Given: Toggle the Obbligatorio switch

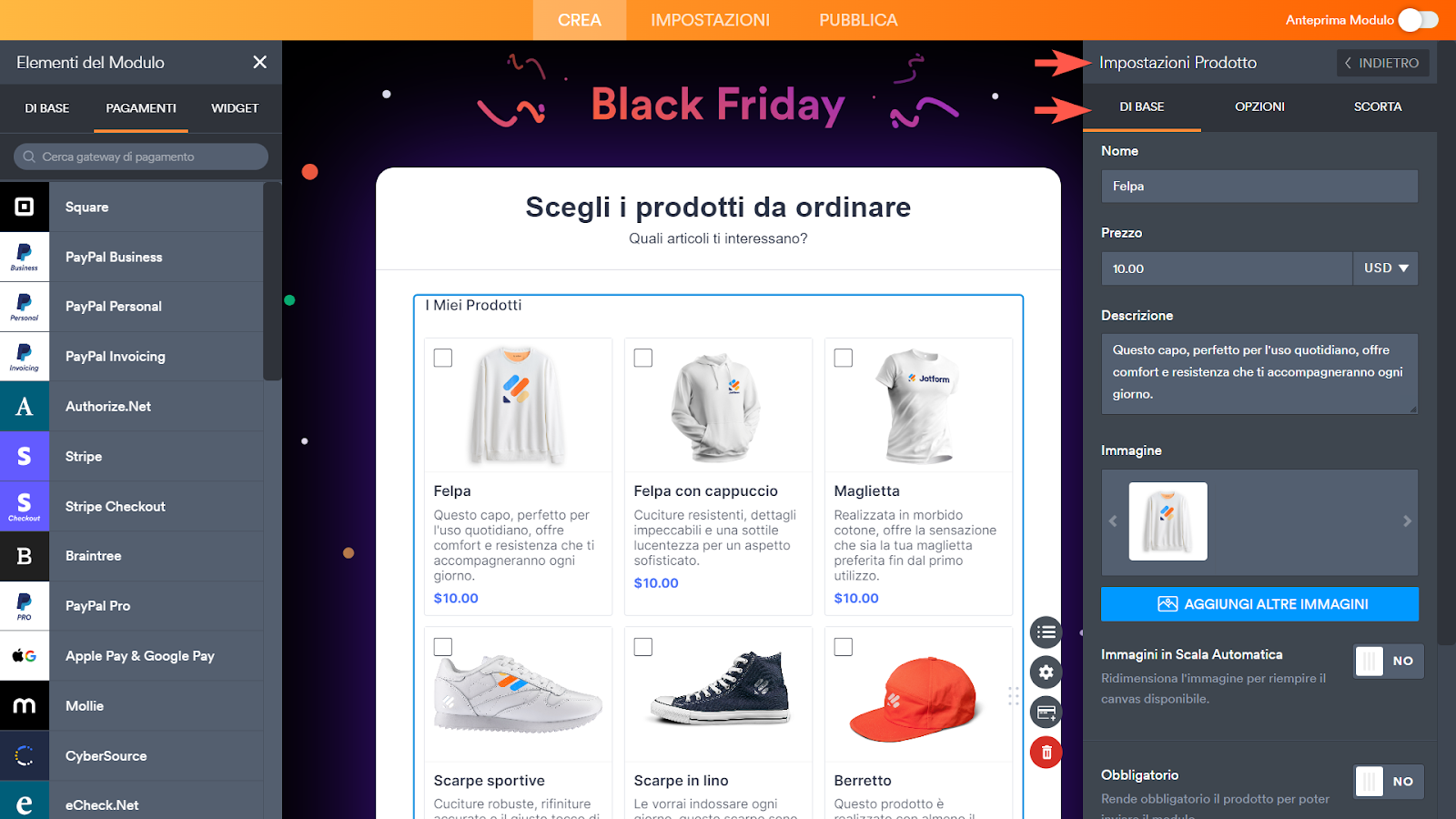Looking at the screenshot, I should click(x=1388, y=782).
